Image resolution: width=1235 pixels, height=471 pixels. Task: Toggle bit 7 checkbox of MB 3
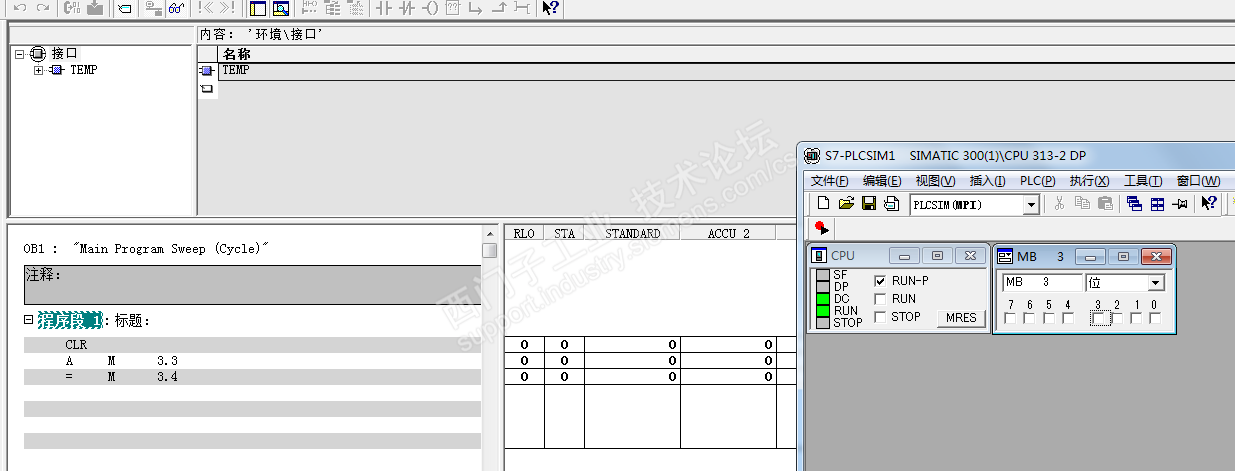1011,319
